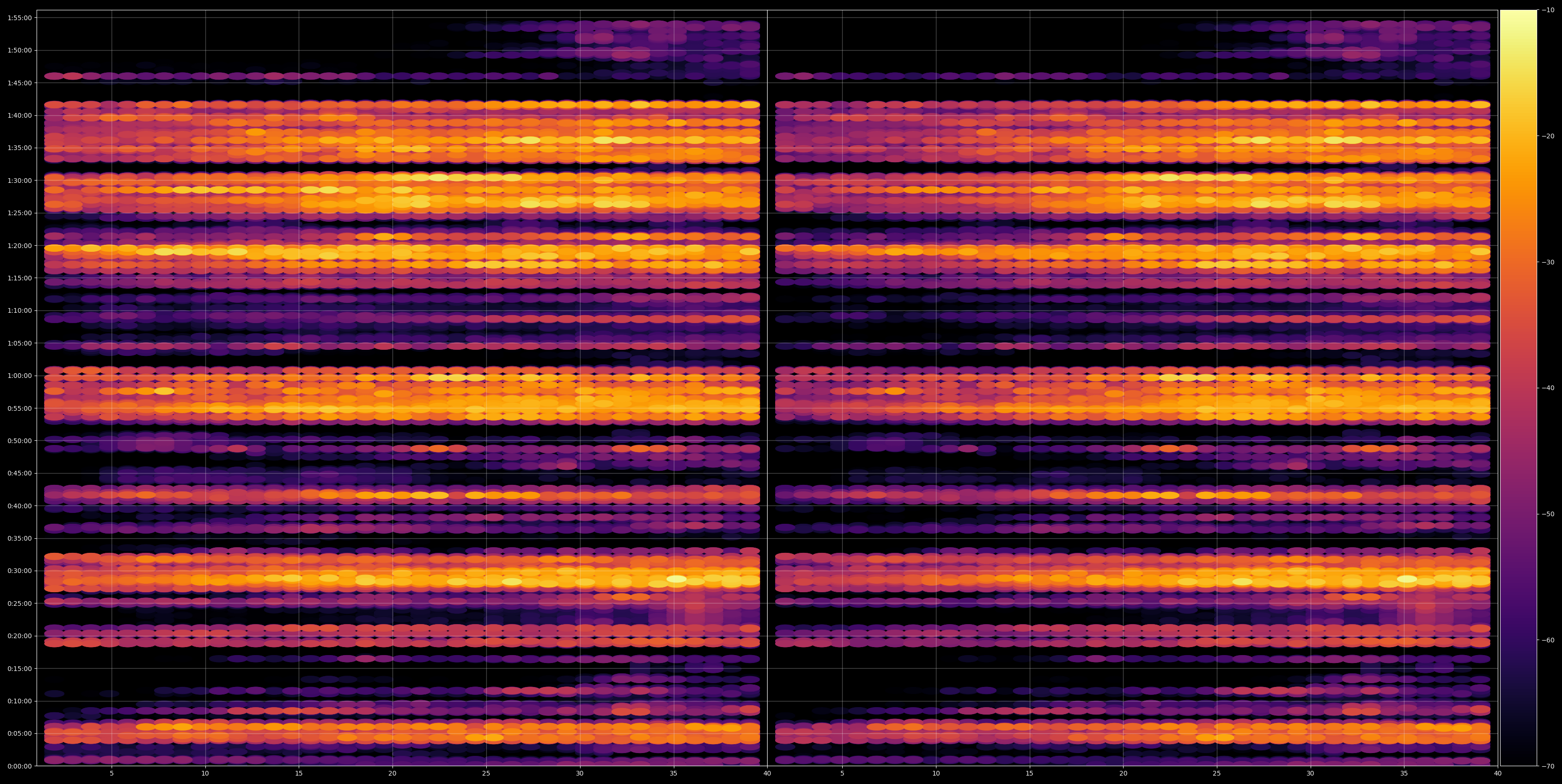Click the 1:50:00 y-axis label
This screenshot has height=784, width=1562.
pos(19,50)
